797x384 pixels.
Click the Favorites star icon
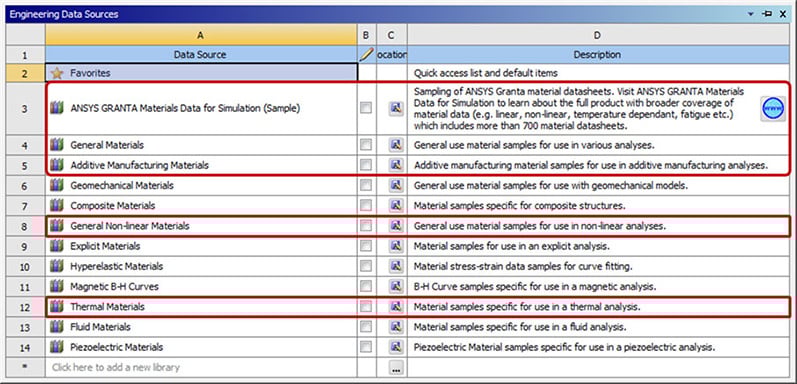(57, 73)
